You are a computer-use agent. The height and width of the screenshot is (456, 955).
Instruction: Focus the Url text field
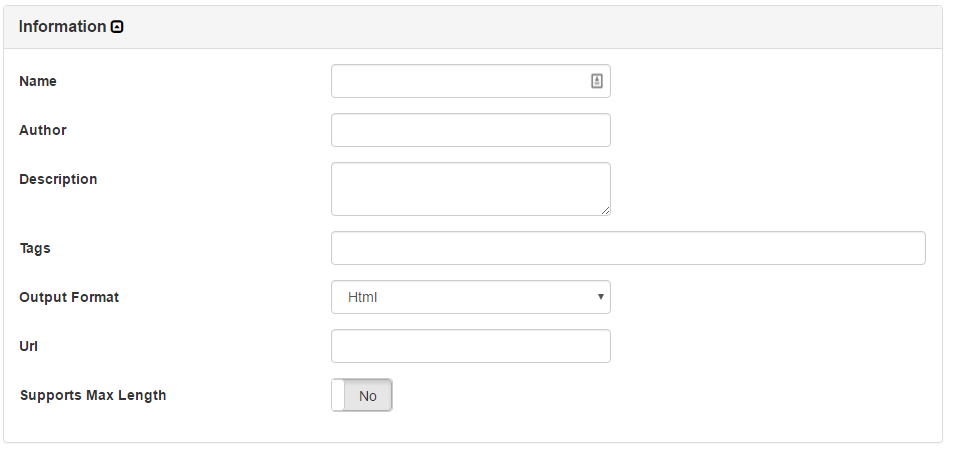click(470, 346)
